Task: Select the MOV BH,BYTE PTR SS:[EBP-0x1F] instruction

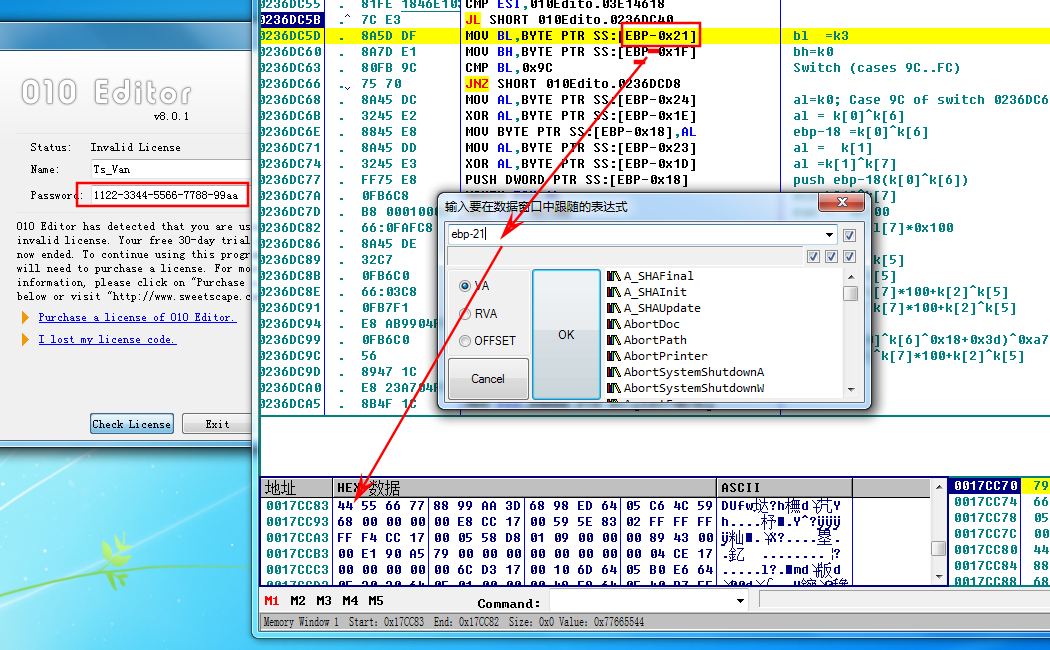Action: point(581,52)
